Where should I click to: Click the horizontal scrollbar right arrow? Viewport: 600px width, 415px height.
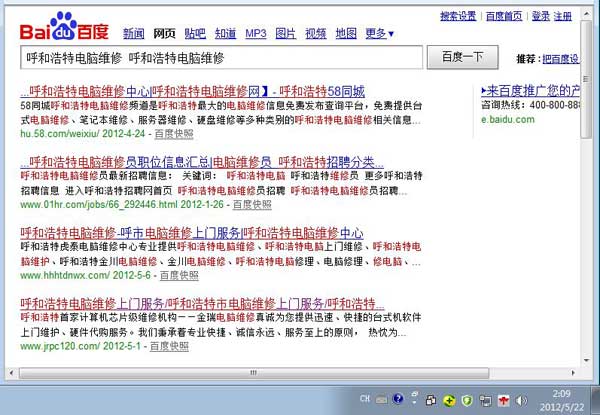573,373
